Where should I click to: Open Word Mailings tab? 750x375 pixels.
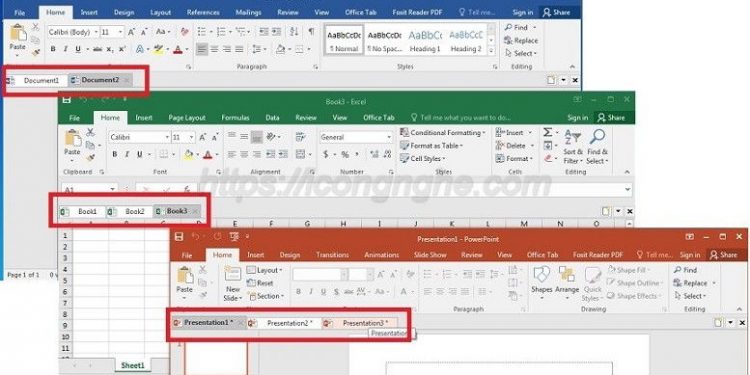pyautogui.click(x=248, y=13)
